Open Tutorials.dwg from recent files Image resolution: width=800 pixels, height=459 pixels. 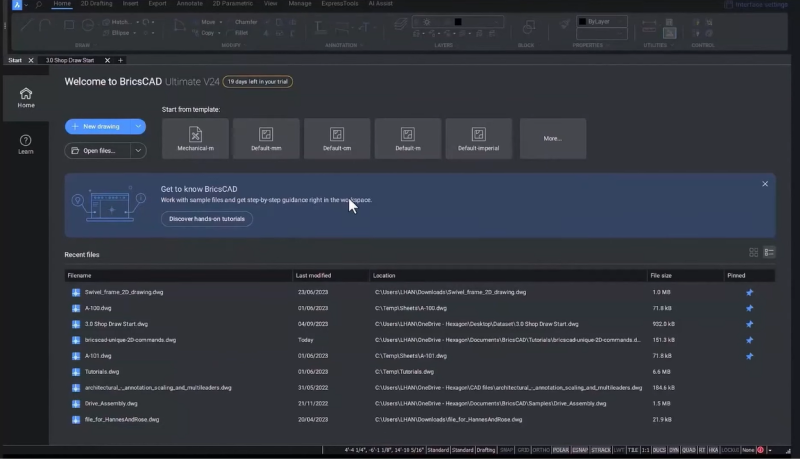[102, 372]
